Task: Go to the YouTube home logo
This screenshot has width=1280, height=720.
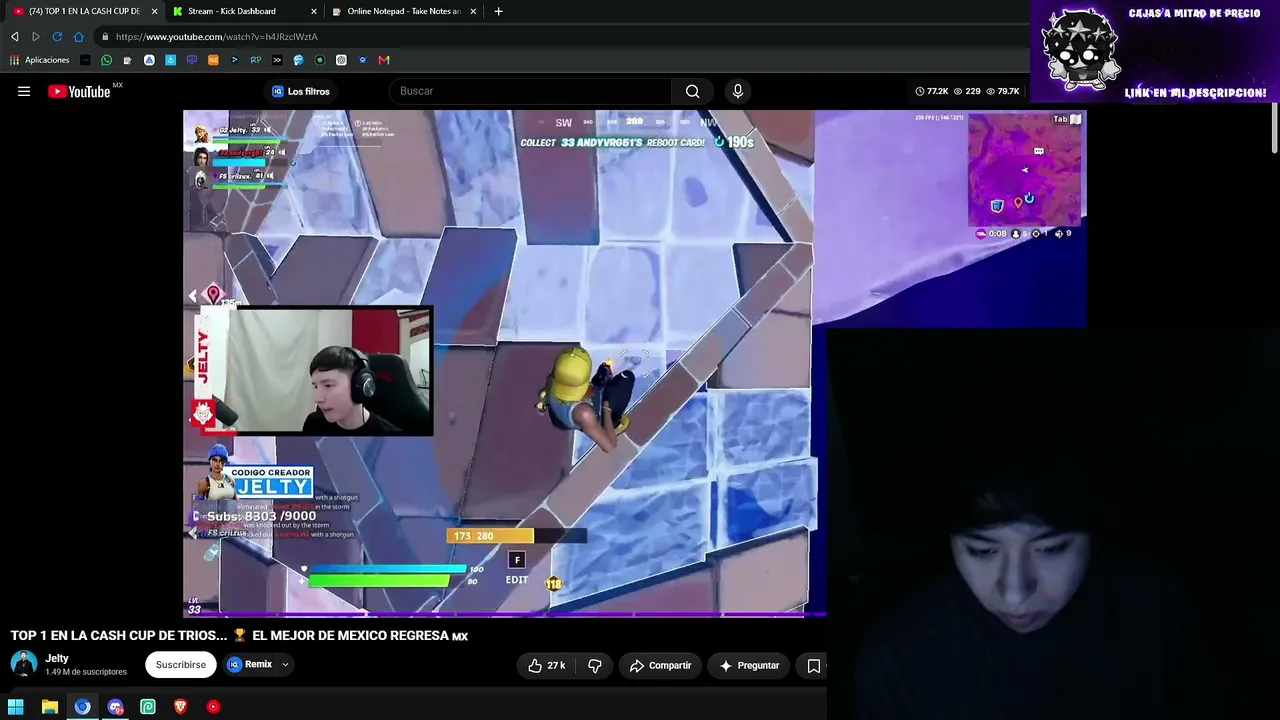Action: click(79, 91)
